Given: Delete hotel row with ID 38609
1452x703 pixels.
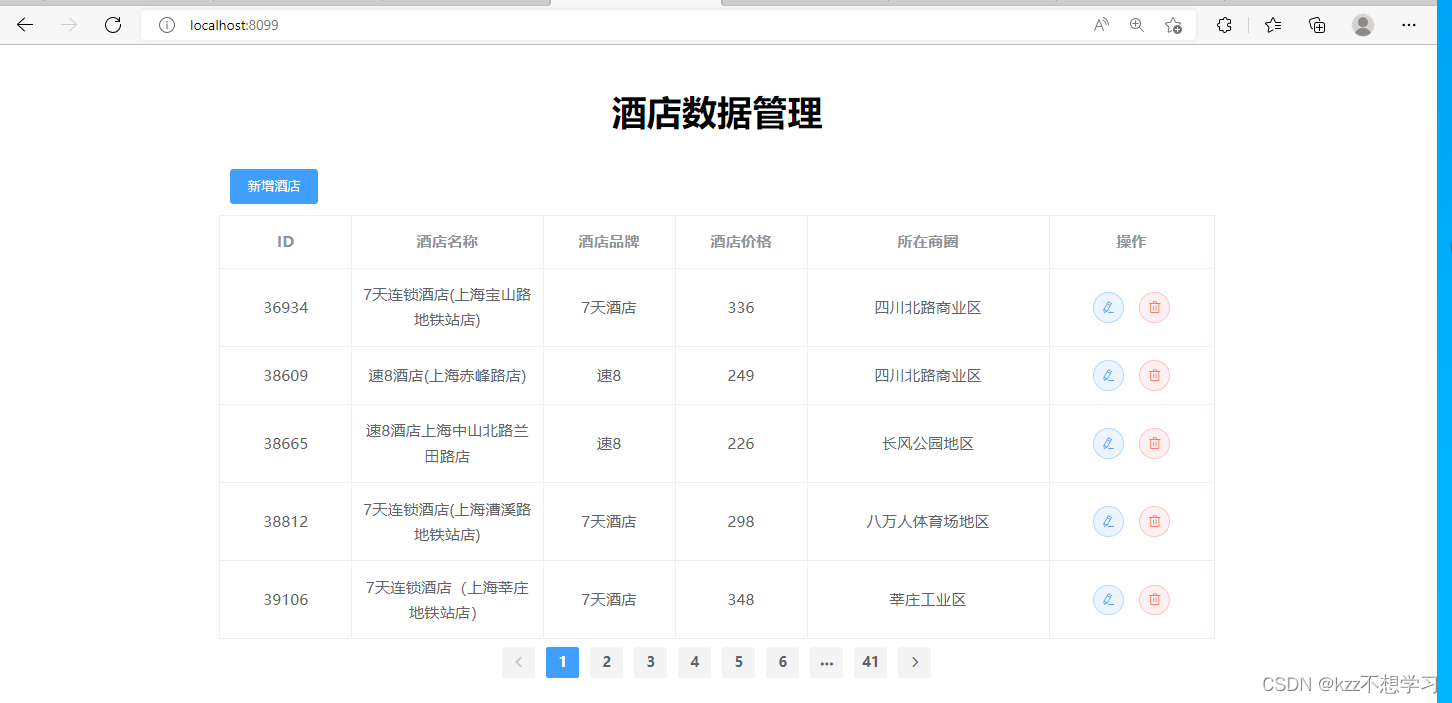Looking at the screenshot, I should pyautogui.click(x=1154, y=376).
